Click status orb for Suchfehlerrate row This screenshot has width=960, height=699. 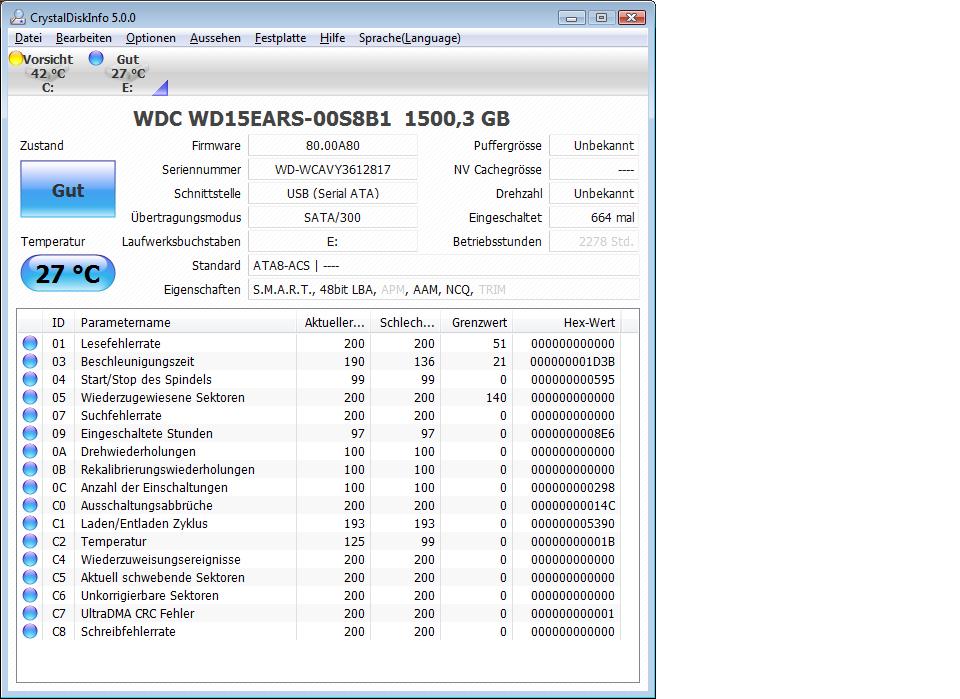30,415
